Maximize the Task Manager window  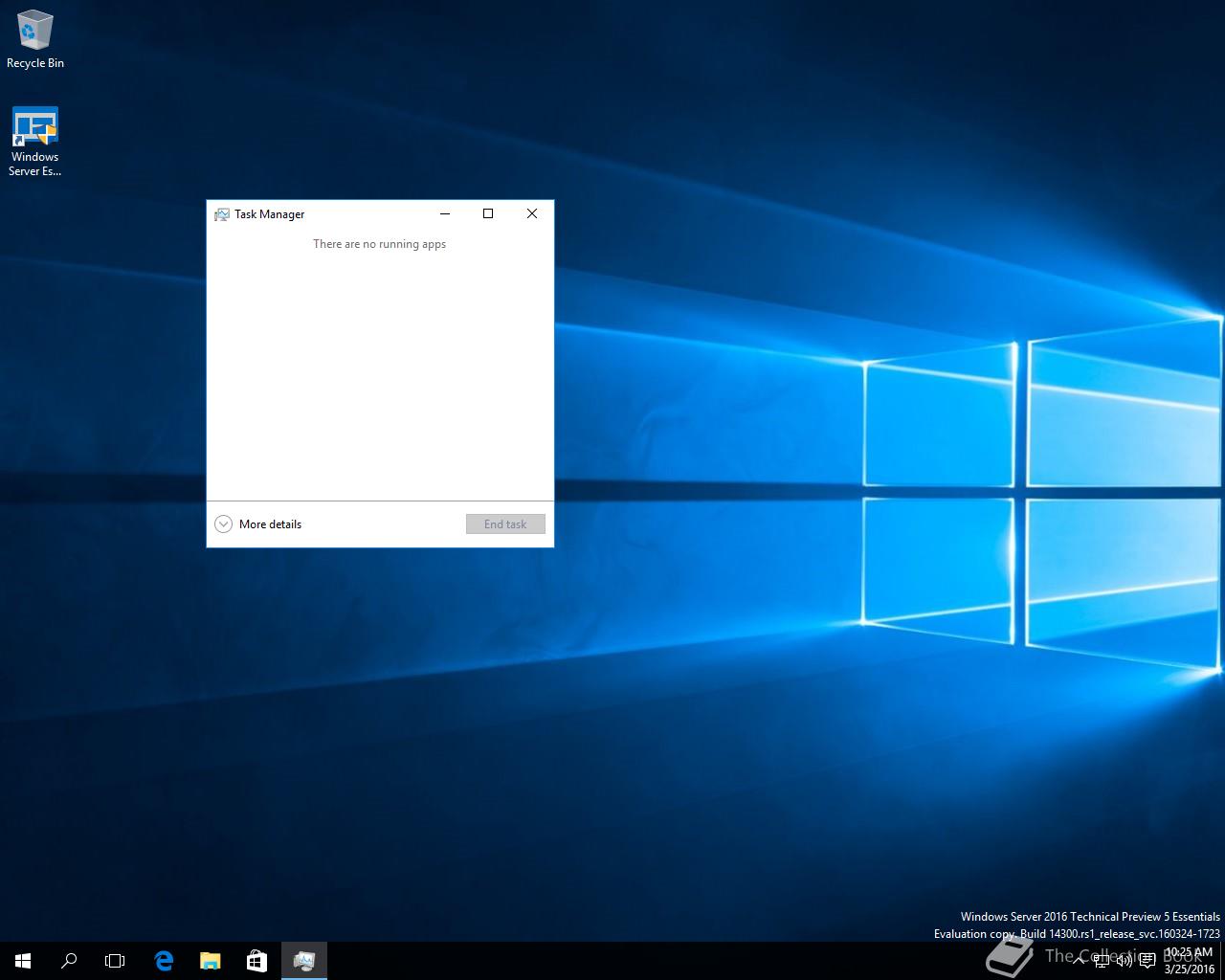click(488, 213)
